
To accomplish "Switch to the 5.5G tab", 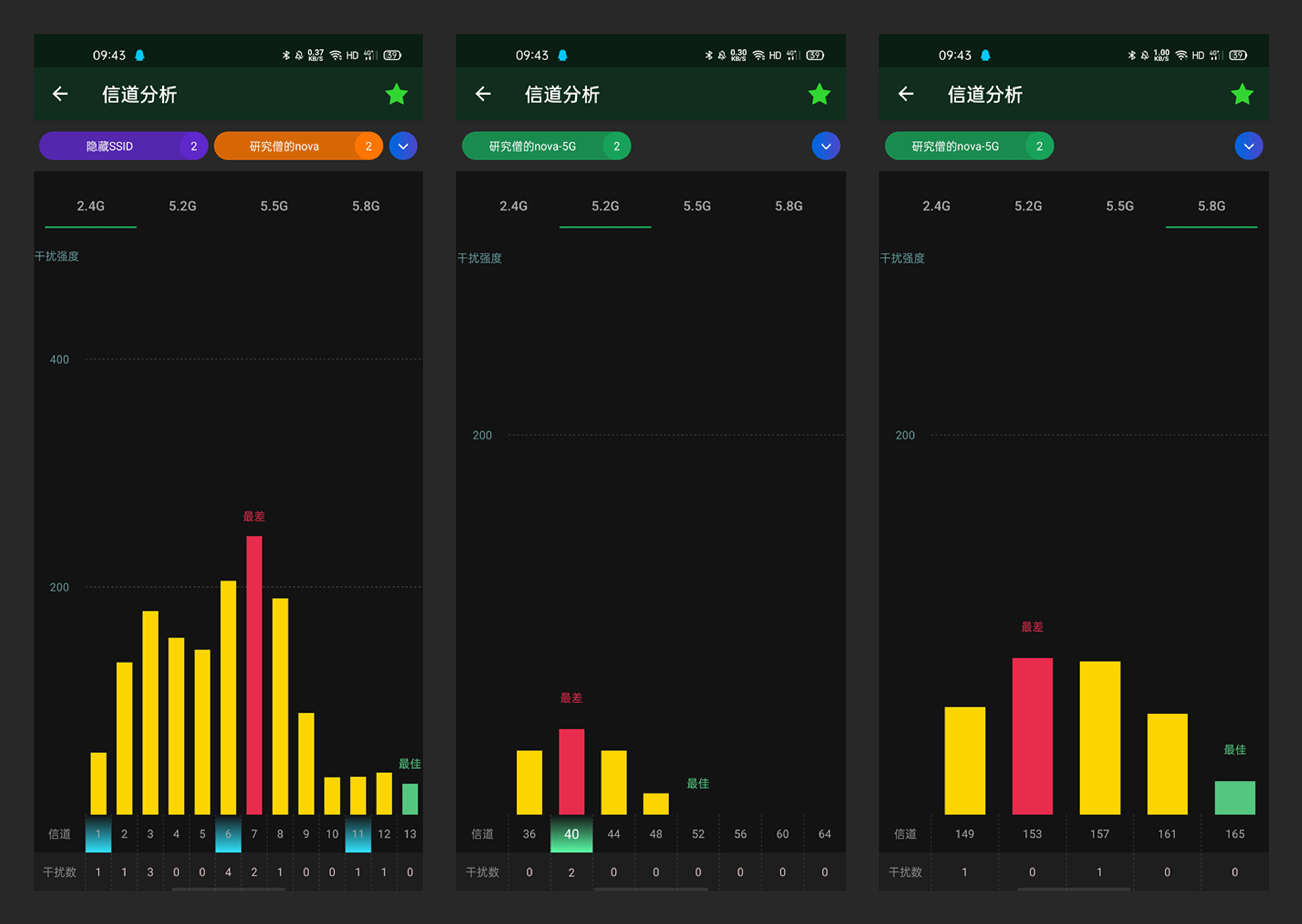I will (274, 206).
